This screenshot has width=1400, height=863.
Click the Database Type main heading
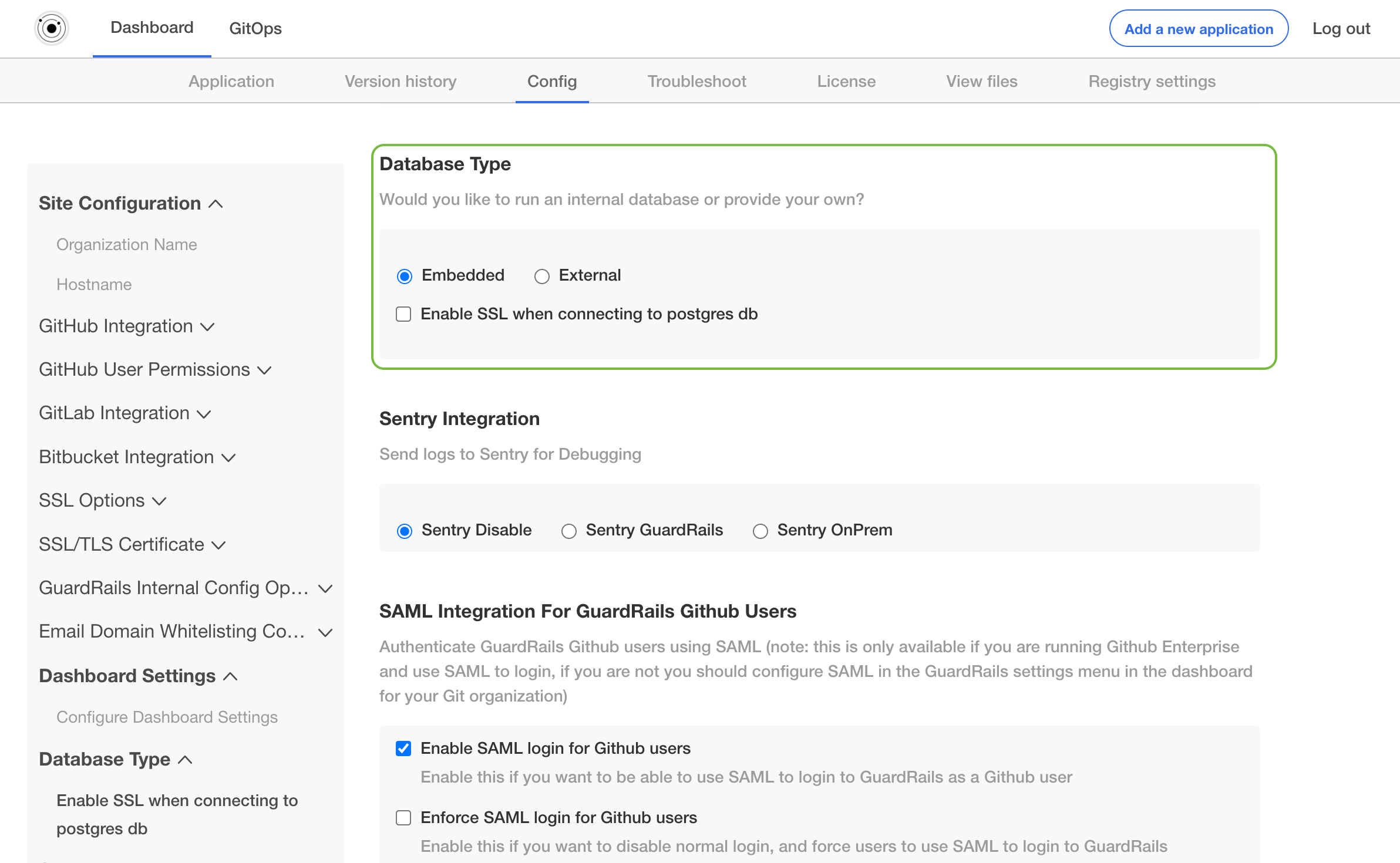click(x=445, y=164)
